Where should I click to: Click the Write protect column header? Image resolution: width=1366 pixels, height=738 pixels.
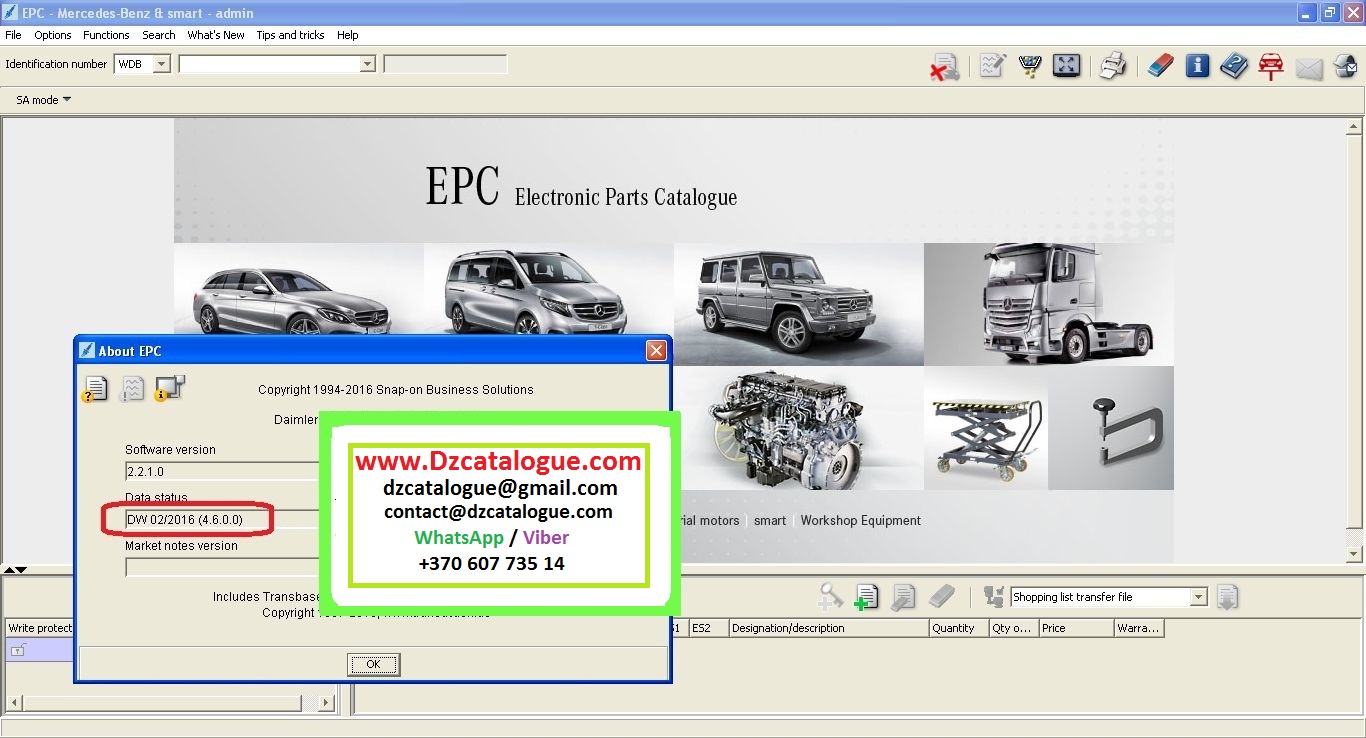(39, 628)
